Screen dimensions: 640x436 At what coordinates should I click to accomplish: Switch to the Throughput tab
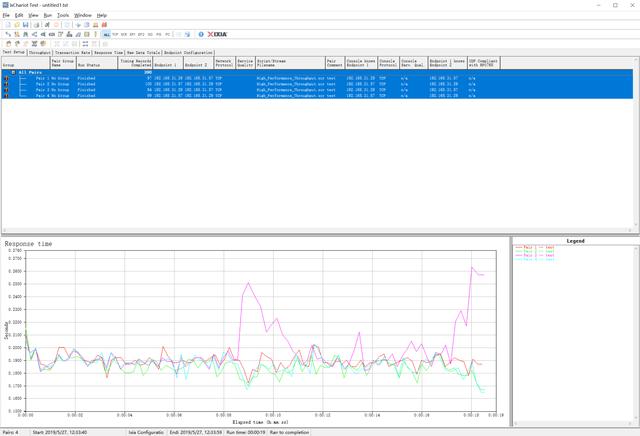click(40, 52)
